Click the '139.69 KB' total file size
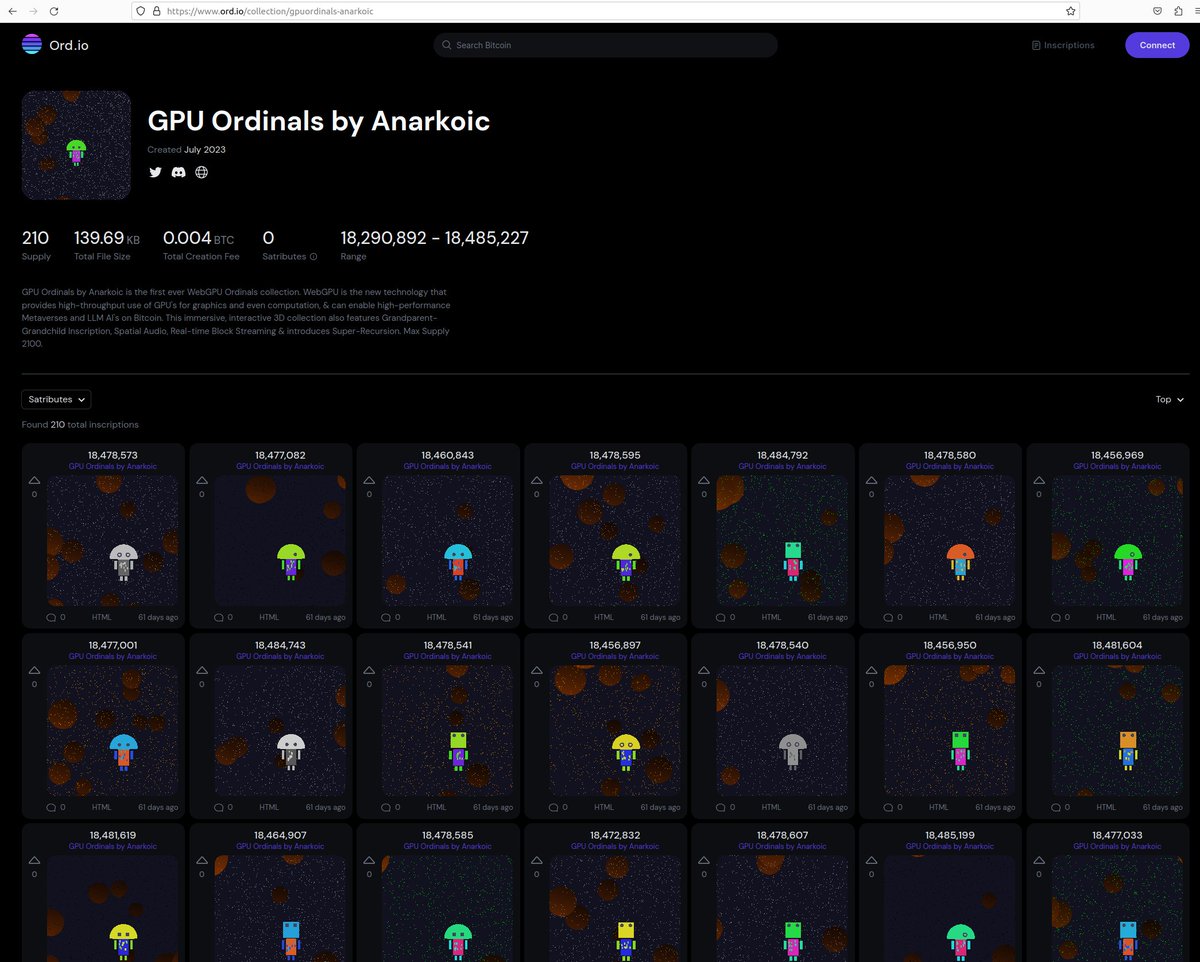 click(x=107, y=238)
